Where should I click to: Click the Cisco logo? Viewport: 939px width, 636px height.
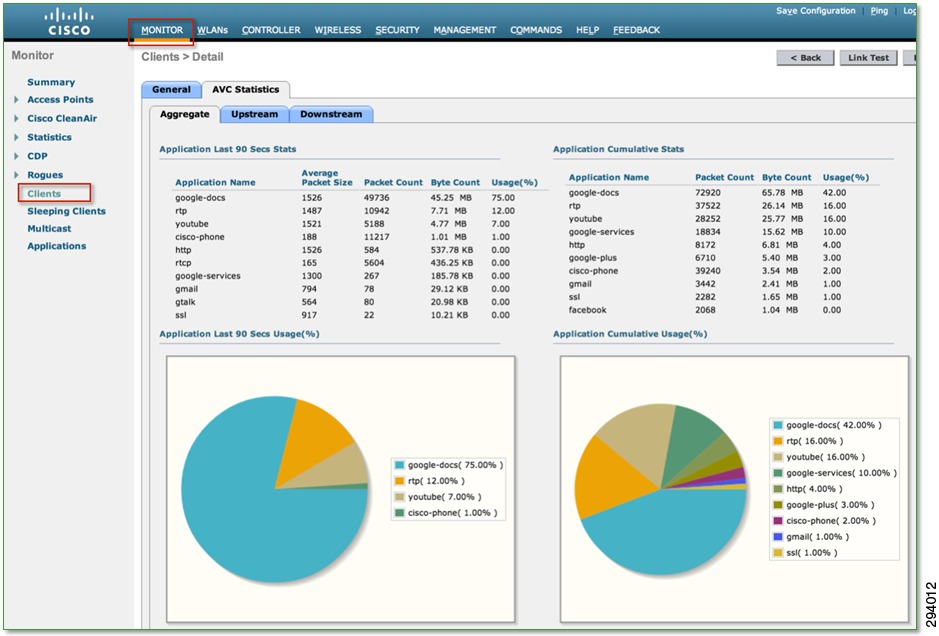(x=69, y=22)
